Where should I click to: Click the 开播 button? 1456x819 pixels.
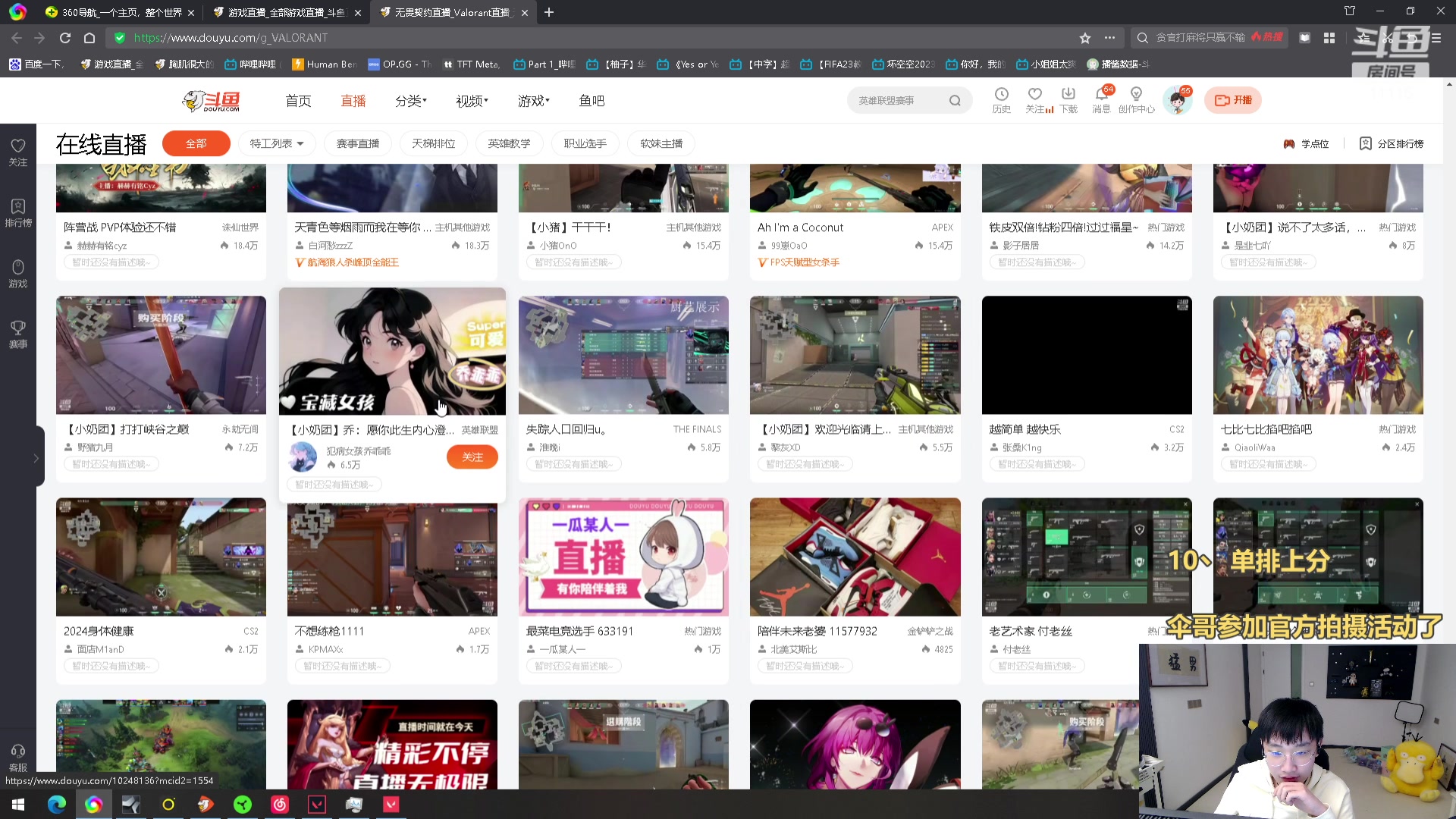[x=1233, y=100]
